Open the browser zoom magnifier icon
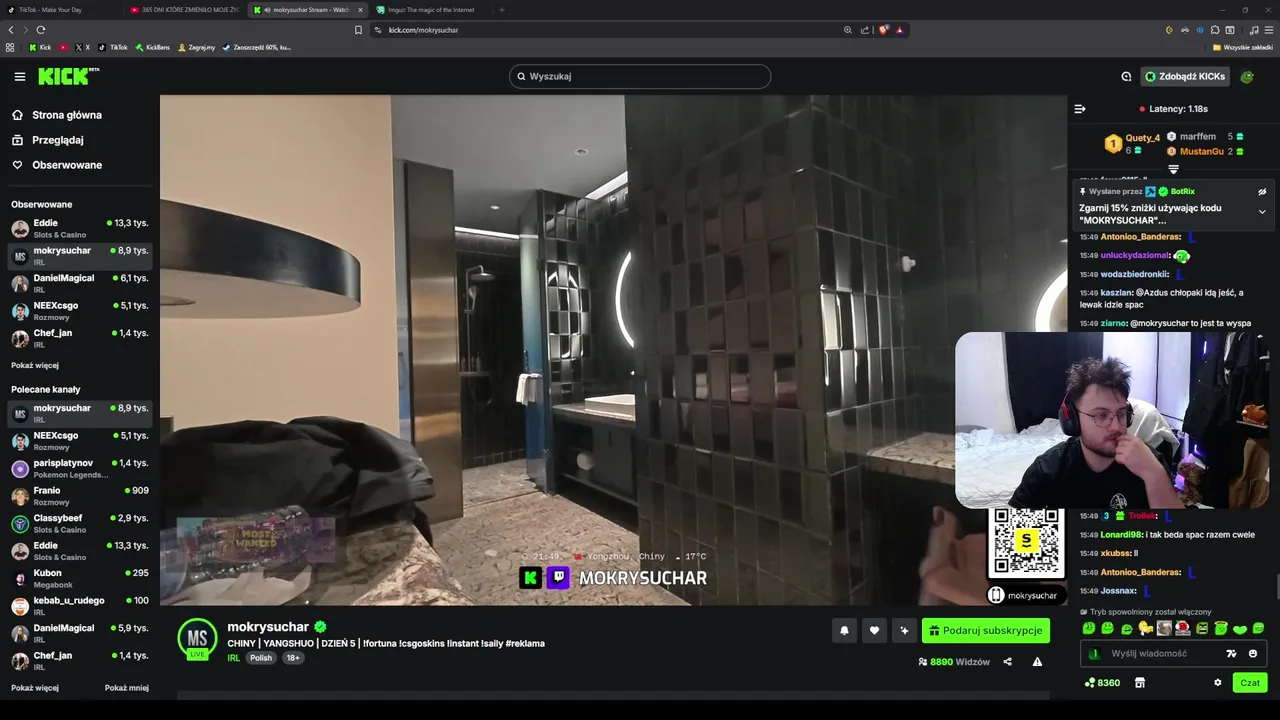 [x=848, y=30]
